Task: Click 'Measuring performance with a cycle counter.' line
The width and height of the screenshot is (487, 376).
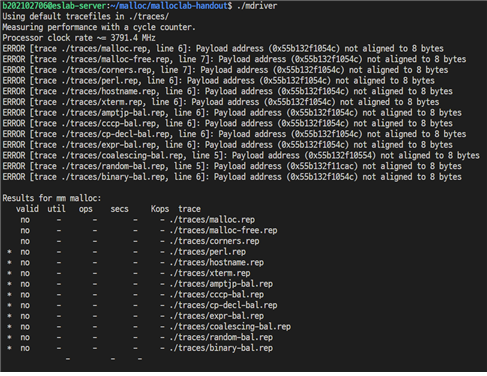Action: 99,27
